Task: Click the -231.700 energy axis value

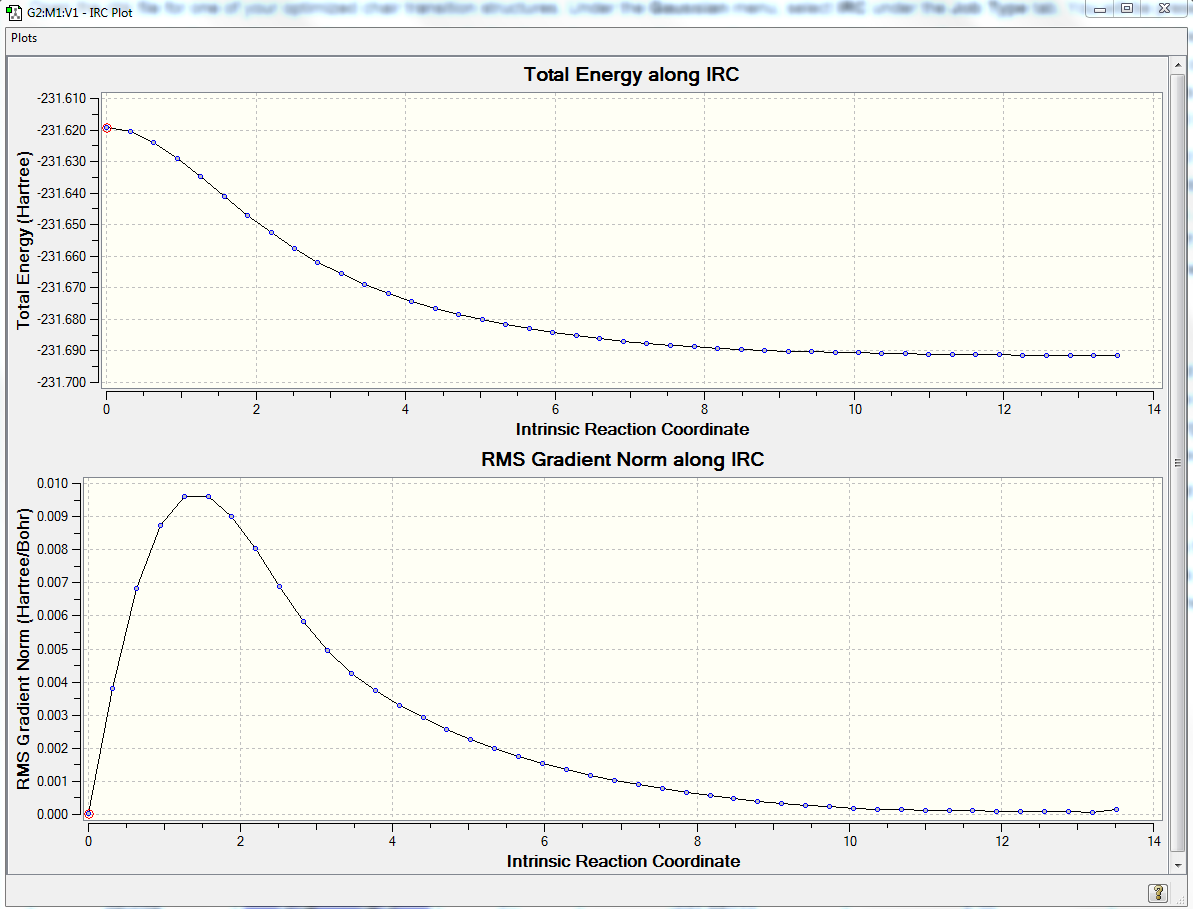Action: click(x=62, y=382)
